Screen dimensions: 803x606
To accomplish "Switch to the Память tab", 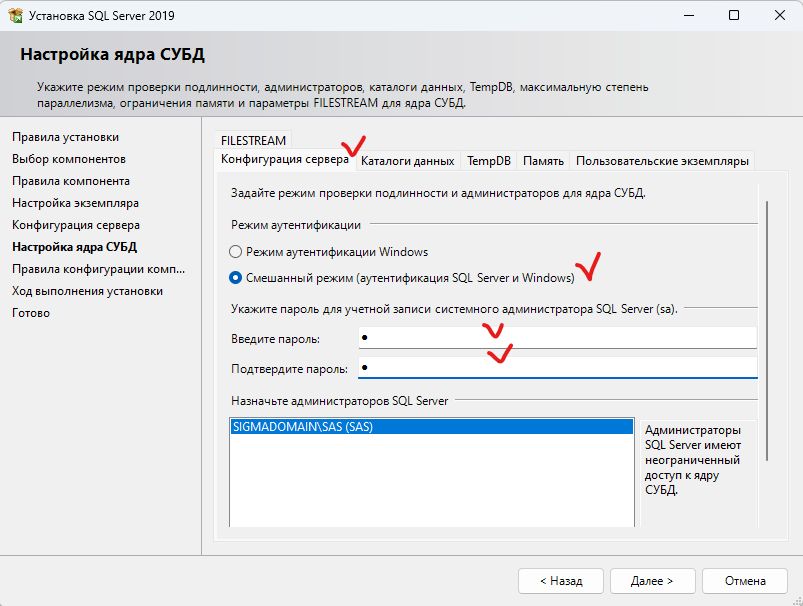I will pyautogui.click(x=543, y=161).
